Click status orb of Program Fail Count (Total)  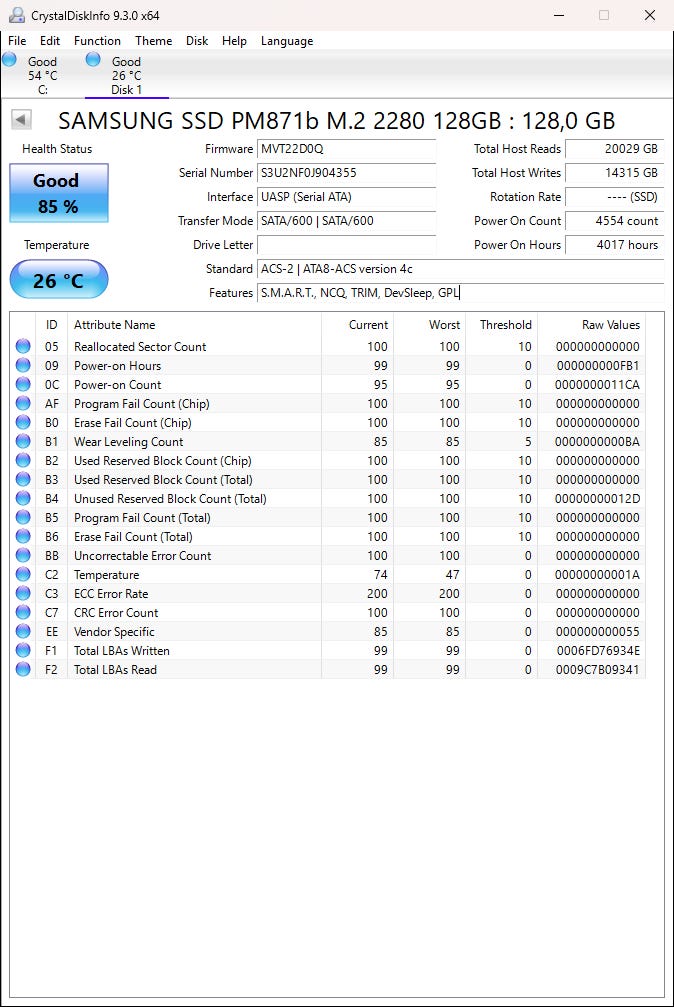(23, 517)
